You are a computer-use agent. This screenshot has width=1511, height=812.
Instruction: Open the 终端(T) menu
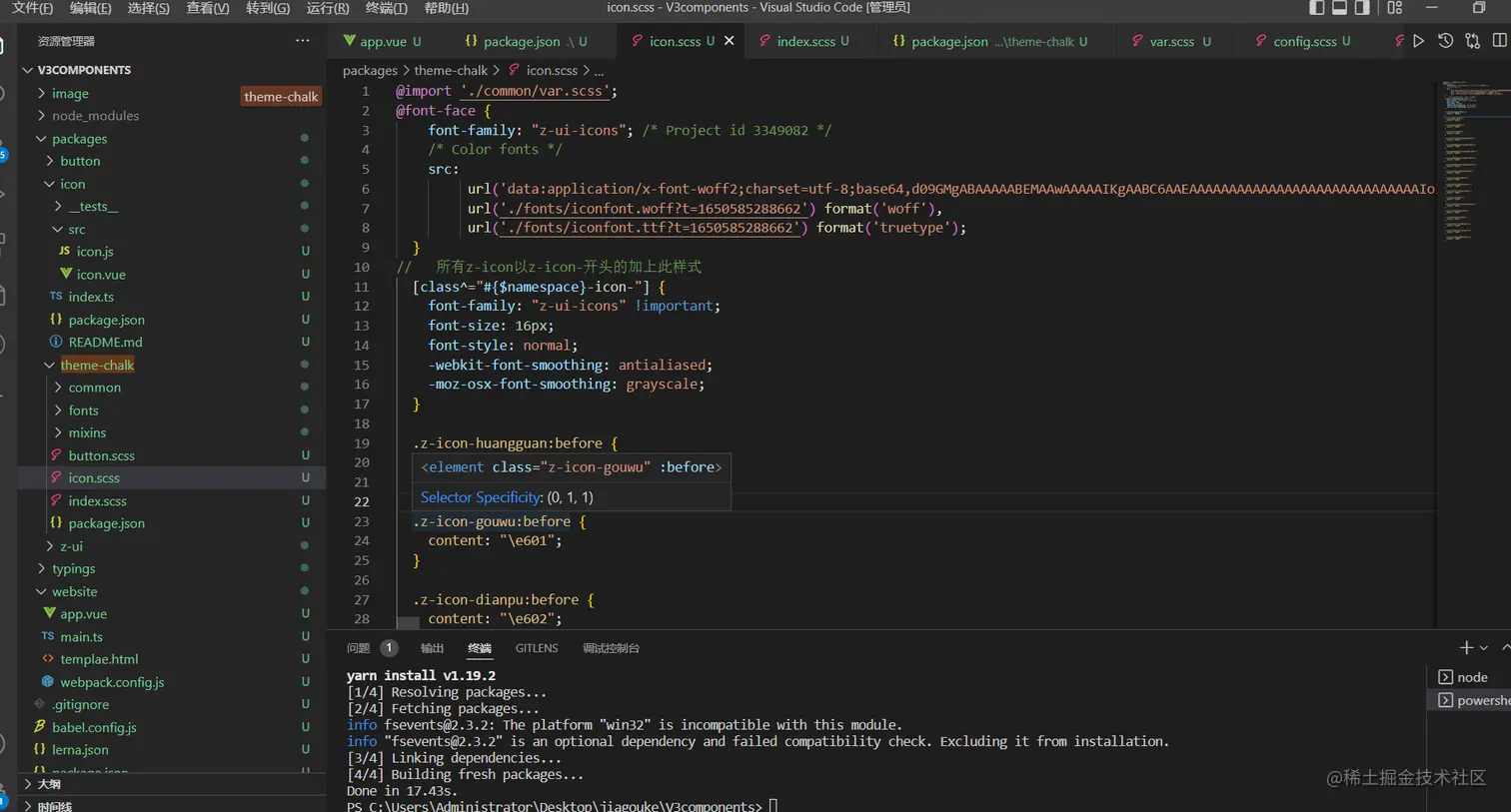pyautogui.click(x=387, y=8)
